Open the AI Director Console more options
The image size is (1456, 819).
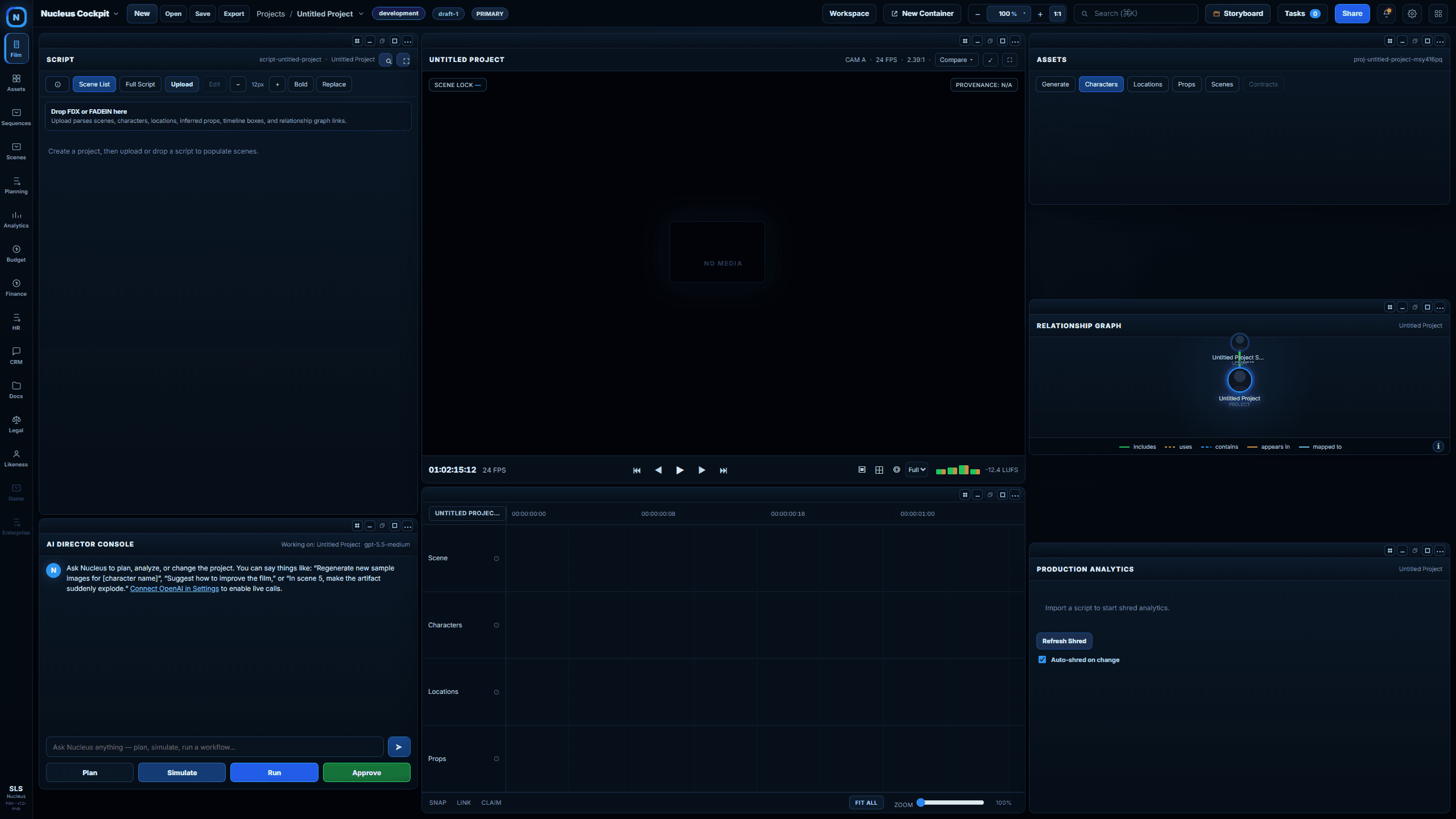click(408, 526)
